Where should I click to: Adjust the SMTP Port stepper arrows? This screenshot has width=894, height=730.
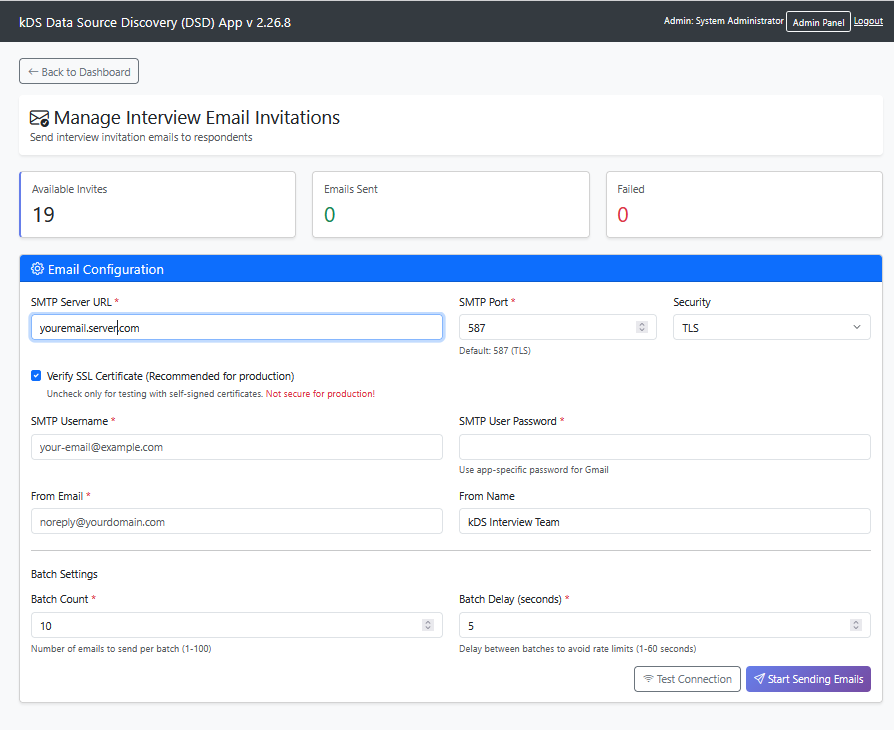(641, 327)
